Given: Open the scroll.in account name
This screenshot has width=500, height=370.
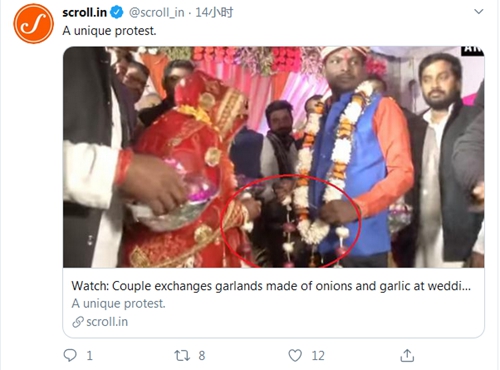Looking at the screenshot, I should click(85, 13).
